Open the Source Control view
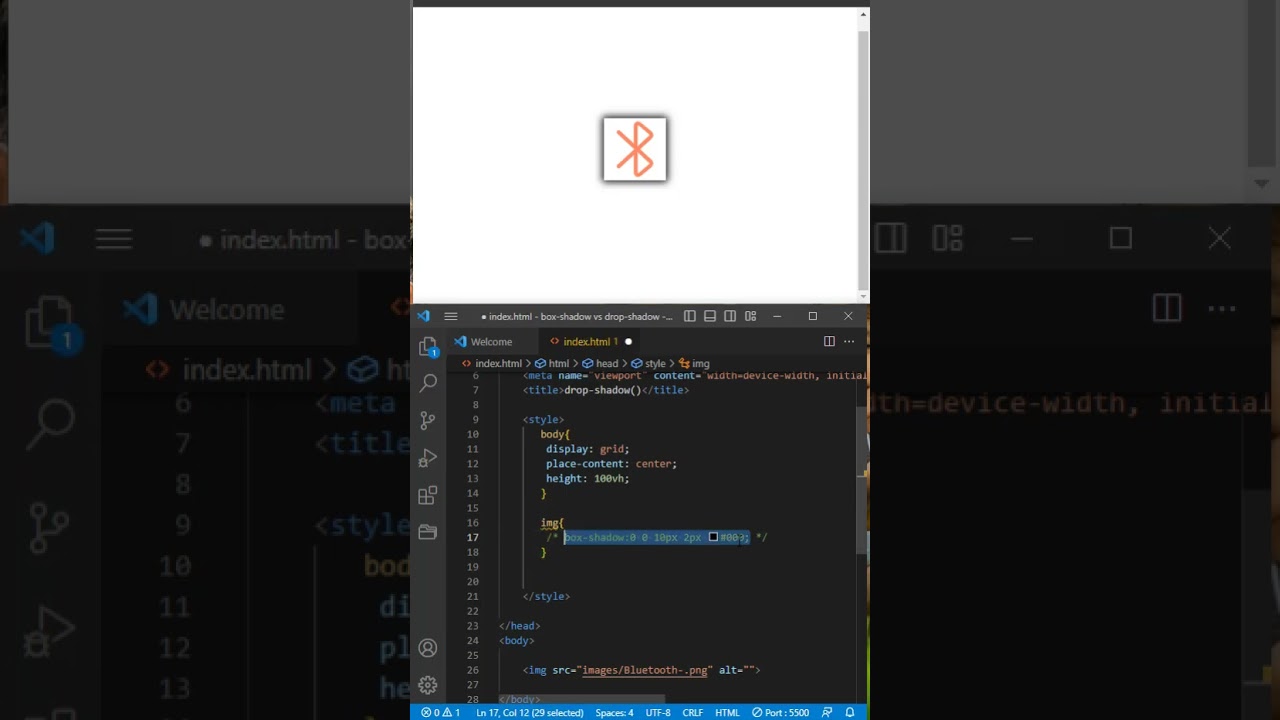 click(428, 420)
